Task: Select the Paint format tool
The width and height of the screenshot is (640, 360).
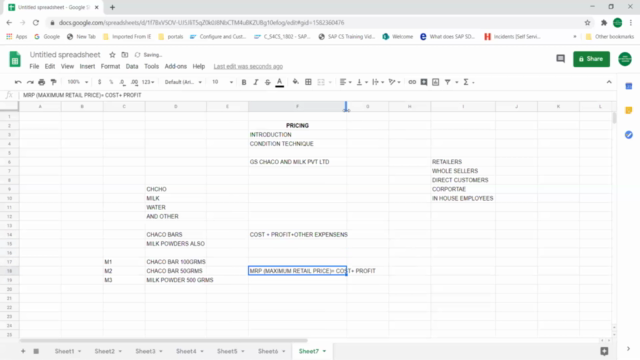Action: [x=53, y=82]
